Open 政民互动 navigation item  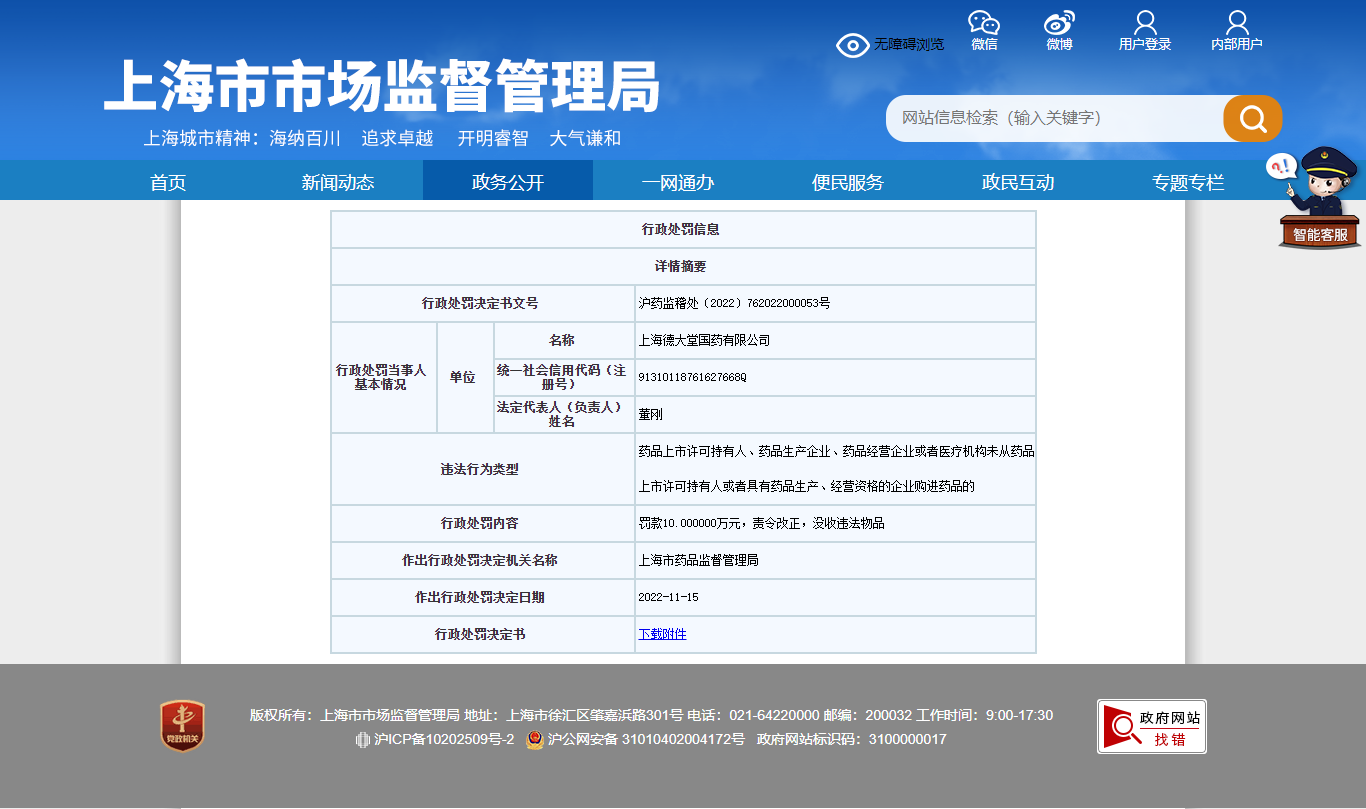click(x=1018, y=182)
